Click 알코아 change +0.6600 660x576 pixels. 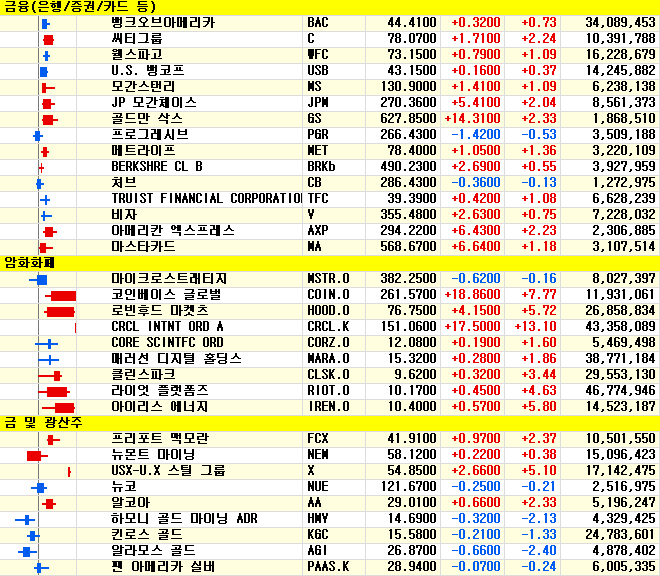click(476, 502)
